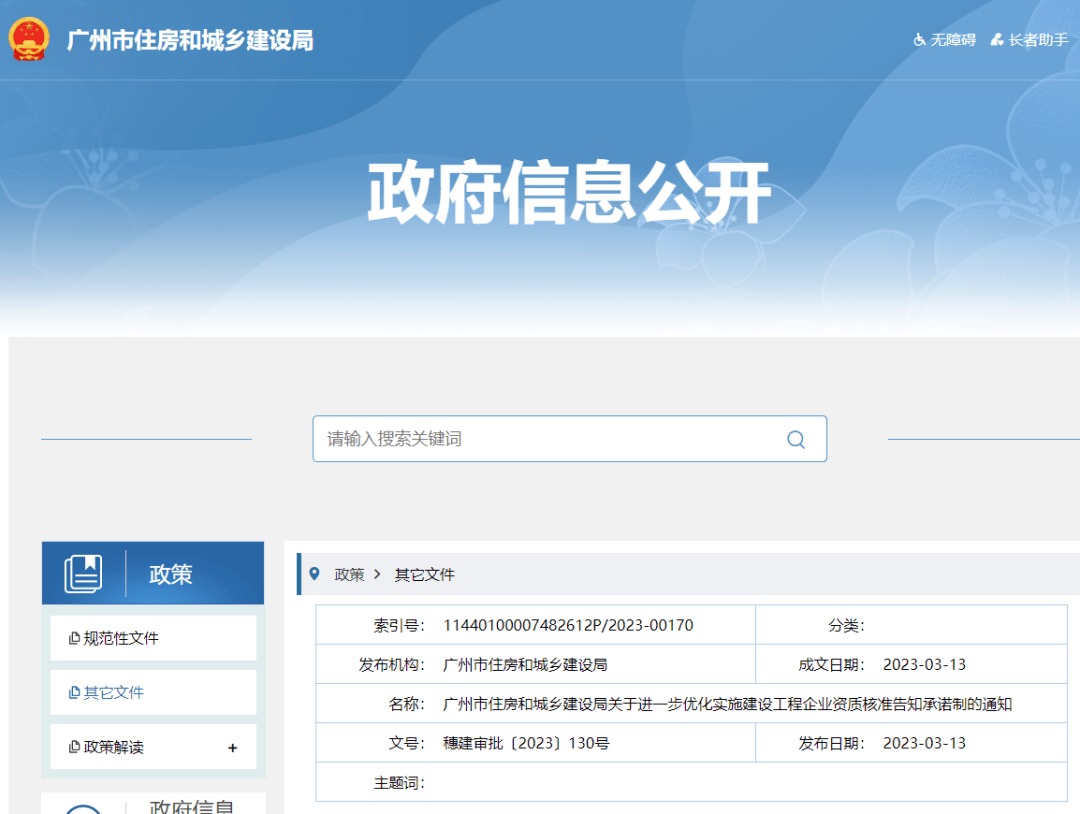This screenshot has height=814, width=1080.
Task: Click the wheelchair accessibility icon
Action: tap(920, 40)
